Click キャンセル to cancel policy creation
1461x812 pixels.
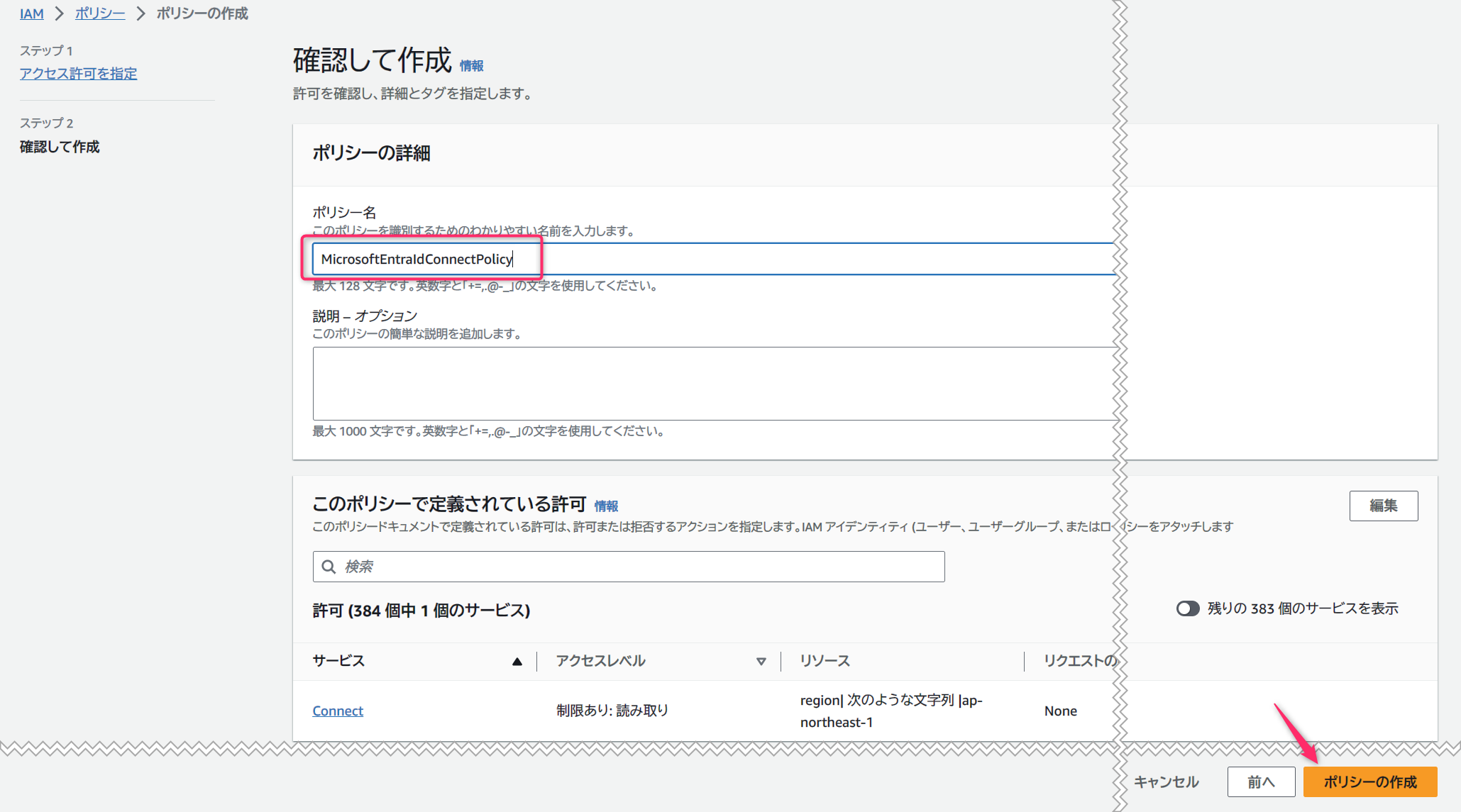(1166, 782)
